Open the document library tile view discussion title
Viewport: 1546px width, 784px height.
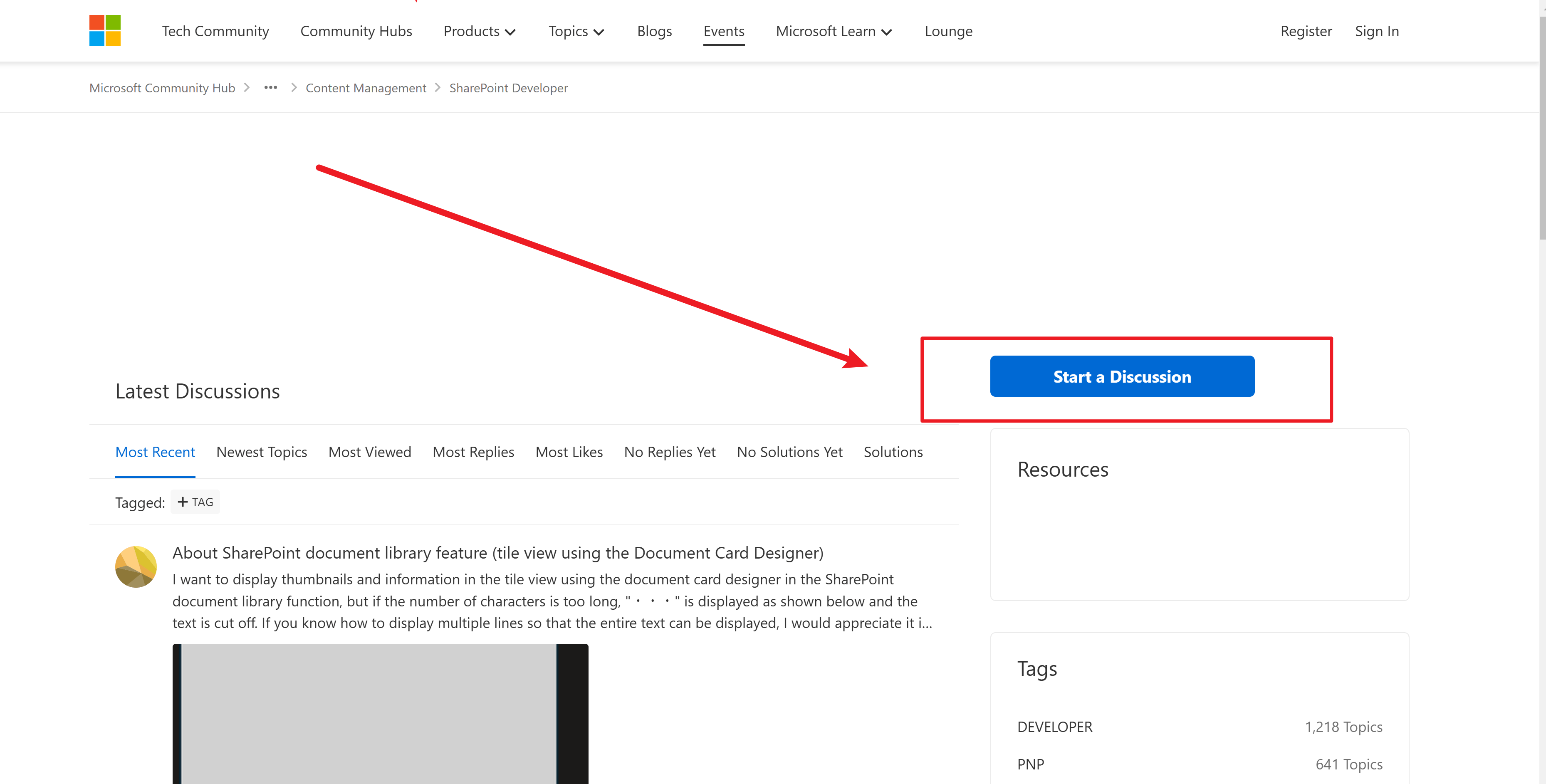coord(498,553)
